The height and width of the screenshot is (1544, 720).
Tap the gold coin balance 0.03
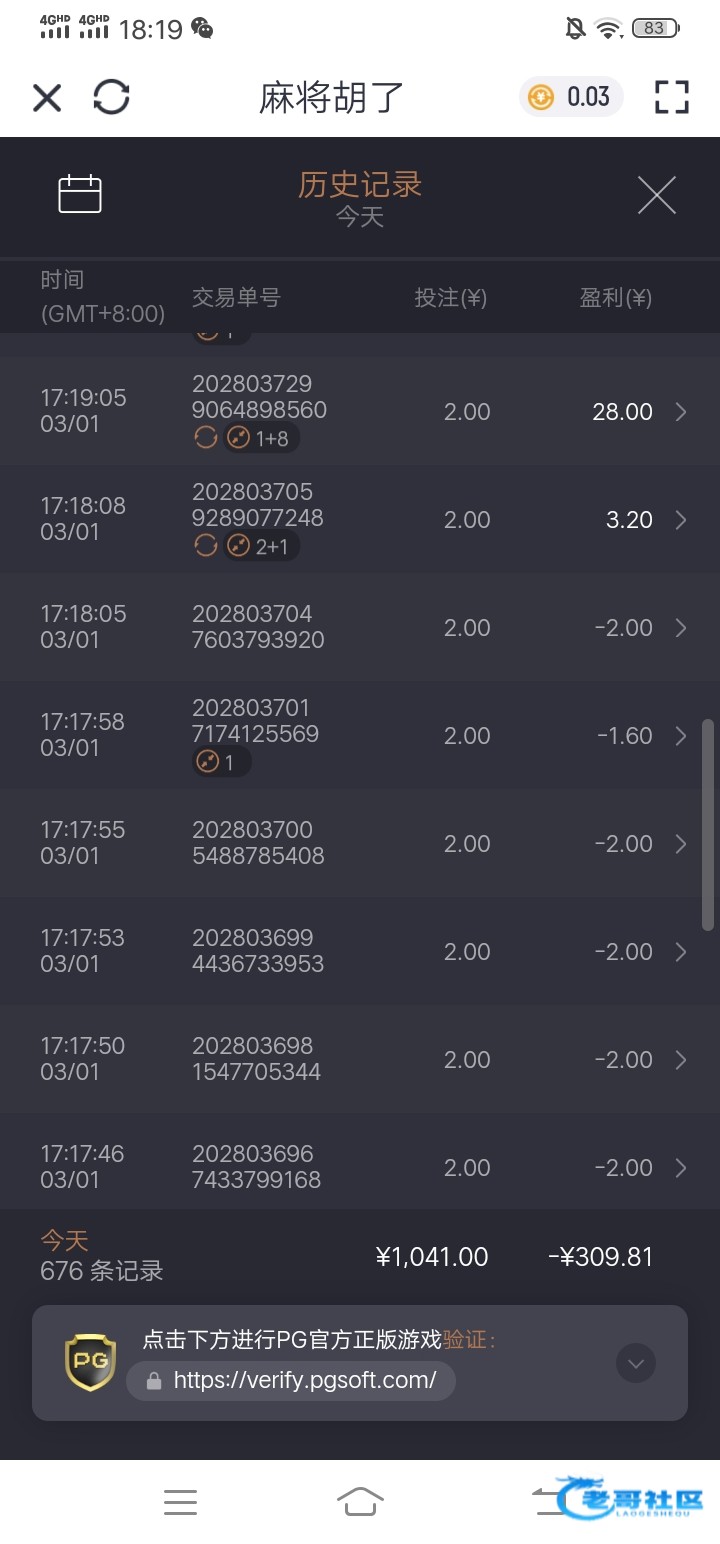tap(570, 97)
